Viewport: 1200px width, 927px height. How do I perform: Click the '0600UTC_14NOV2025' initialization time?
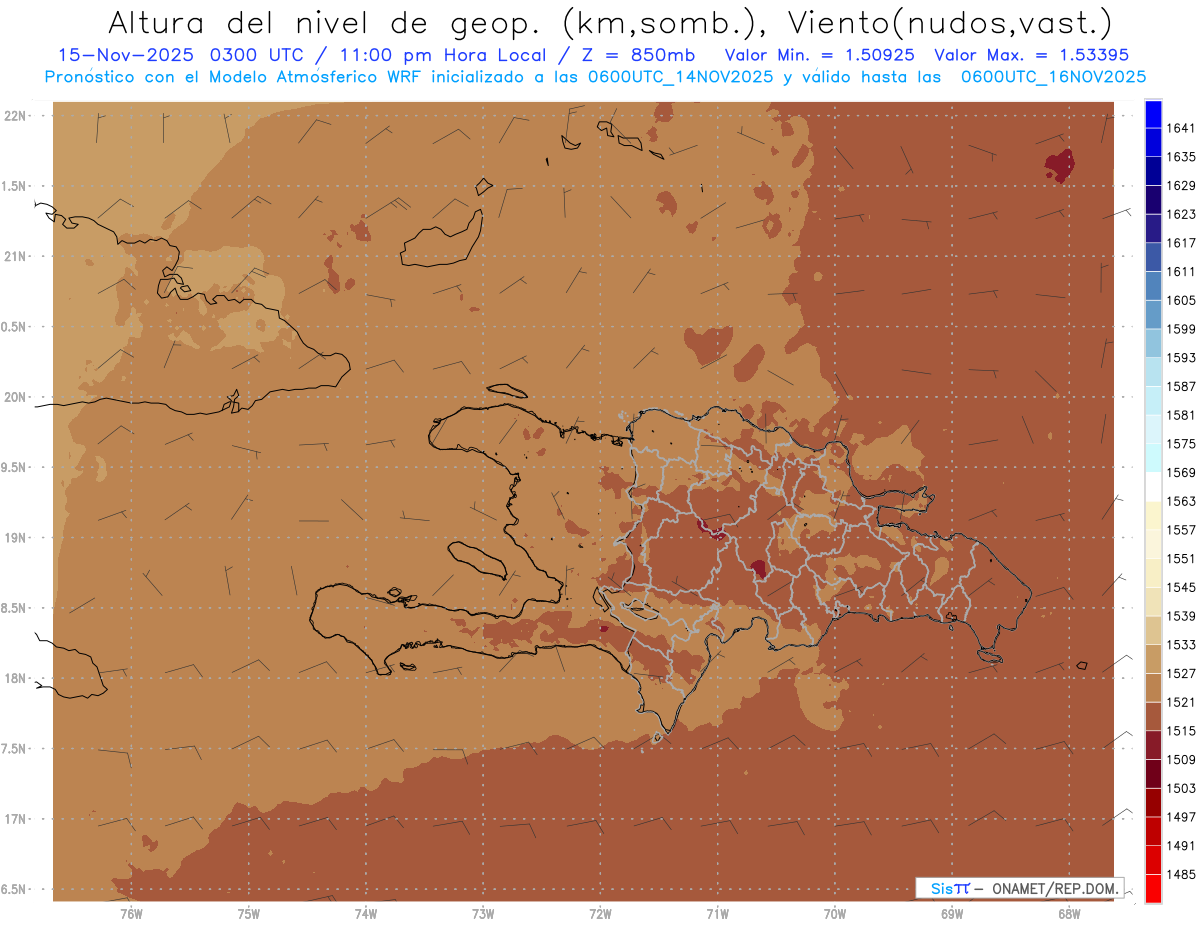[677, 77]
